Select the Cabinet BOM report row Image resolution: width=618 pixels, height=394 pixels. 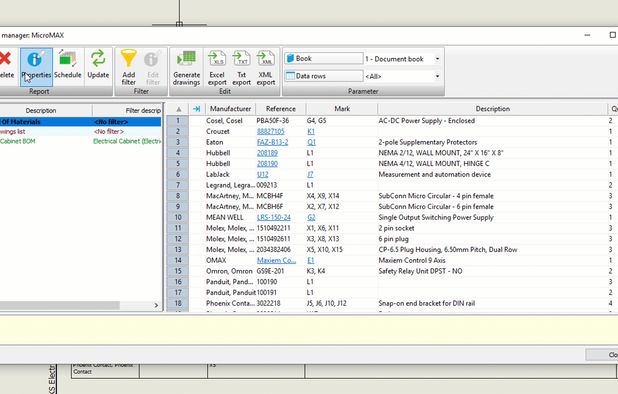(x=80, y=141)
